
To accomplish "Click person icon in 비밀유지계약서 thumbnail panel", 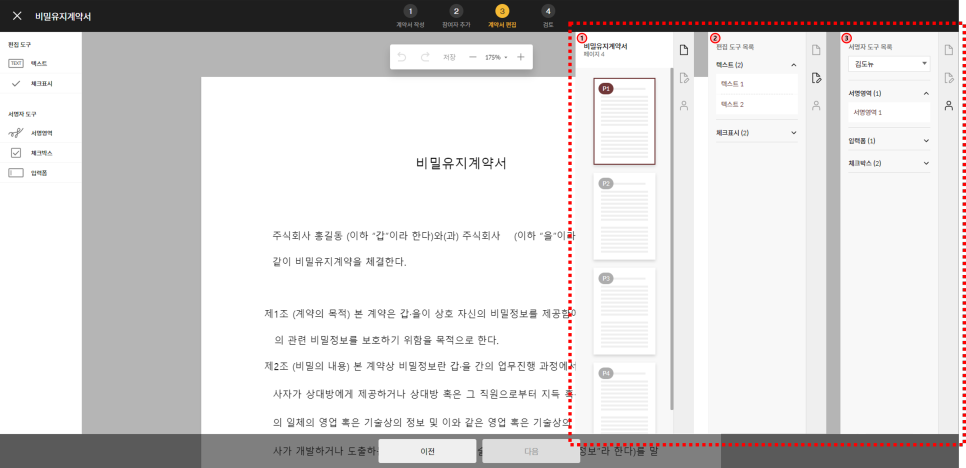I will [683, 105].
